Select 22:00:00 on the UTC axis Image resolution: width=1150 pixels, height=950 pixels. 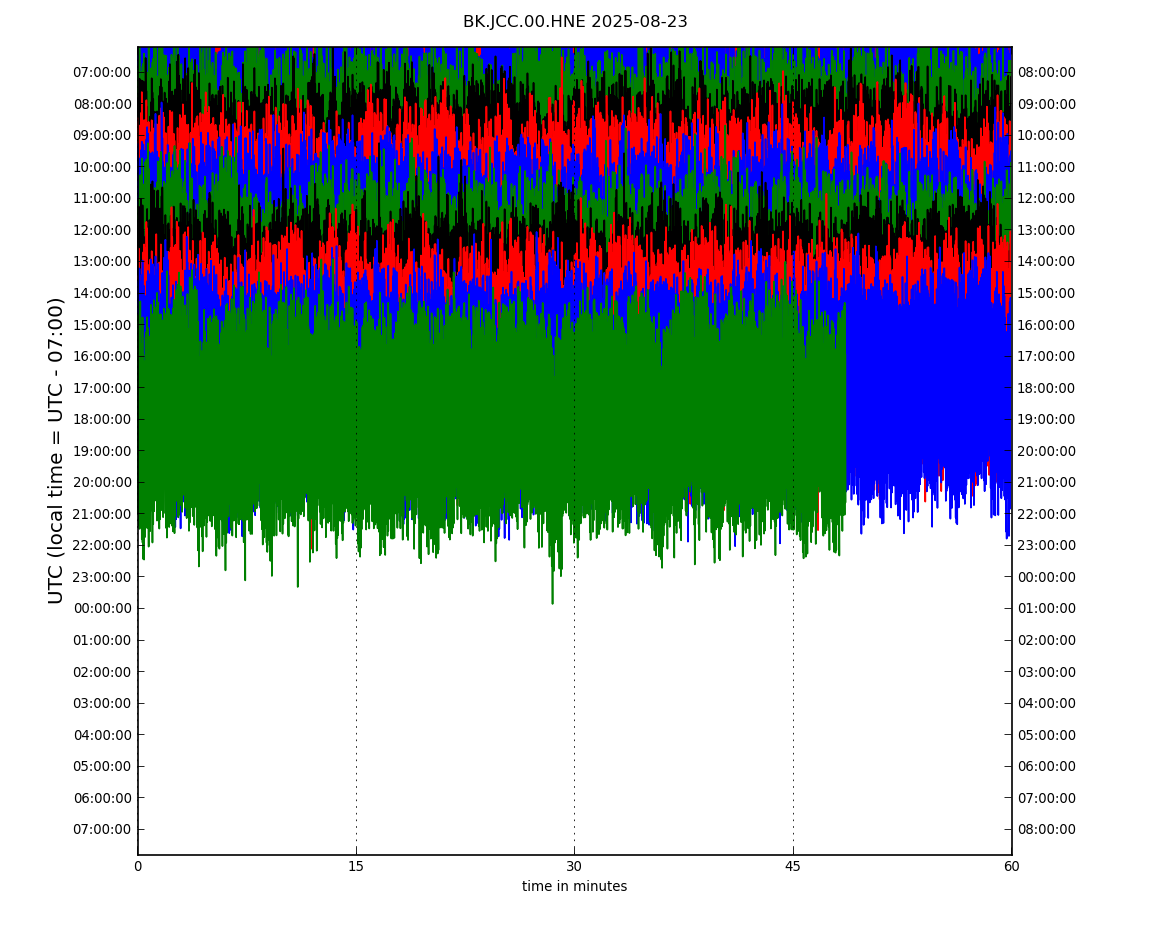click(x=102, y=545)
